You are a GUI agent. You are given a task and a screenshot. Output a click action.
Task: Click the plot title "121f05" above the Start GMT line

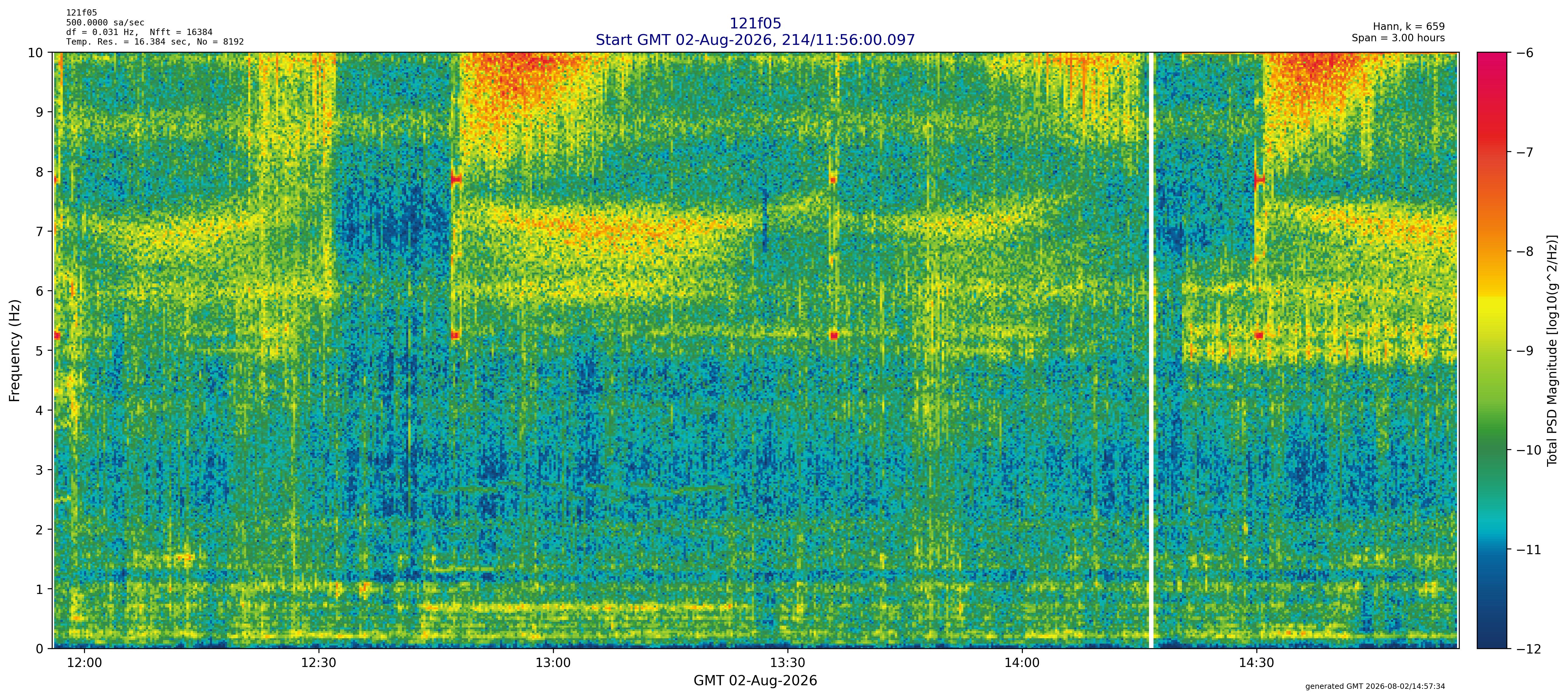[x=755, y=24]
